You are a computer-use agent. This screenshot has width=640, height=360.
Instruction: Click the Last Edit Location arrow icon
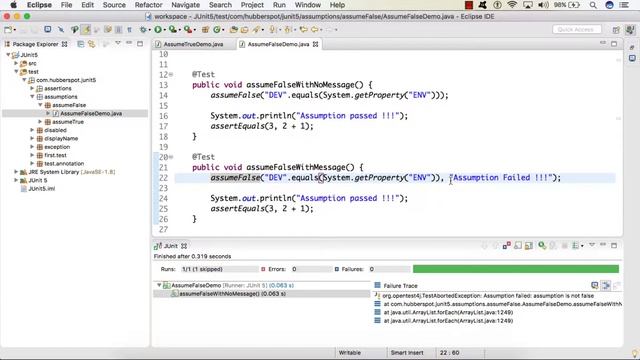(303, 29)
